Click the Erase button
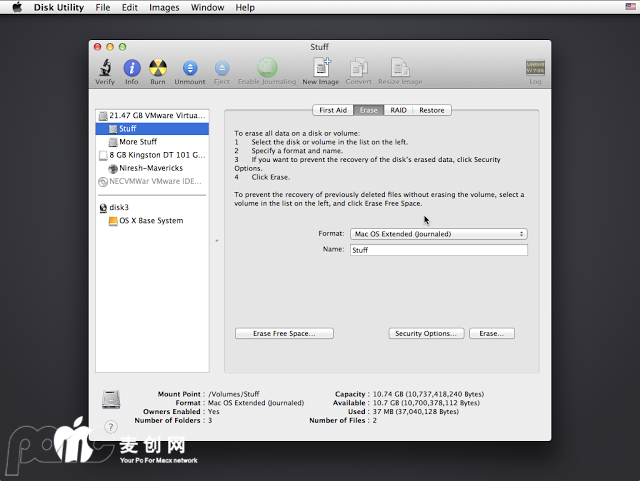This screenshot has width=640, height=481. (x=492, y=334)
